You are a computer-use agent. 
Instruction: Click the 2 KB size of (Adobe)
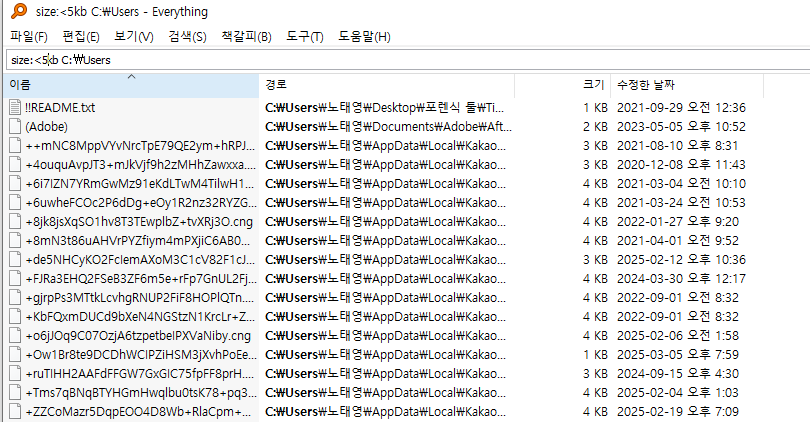coord(595,127)
